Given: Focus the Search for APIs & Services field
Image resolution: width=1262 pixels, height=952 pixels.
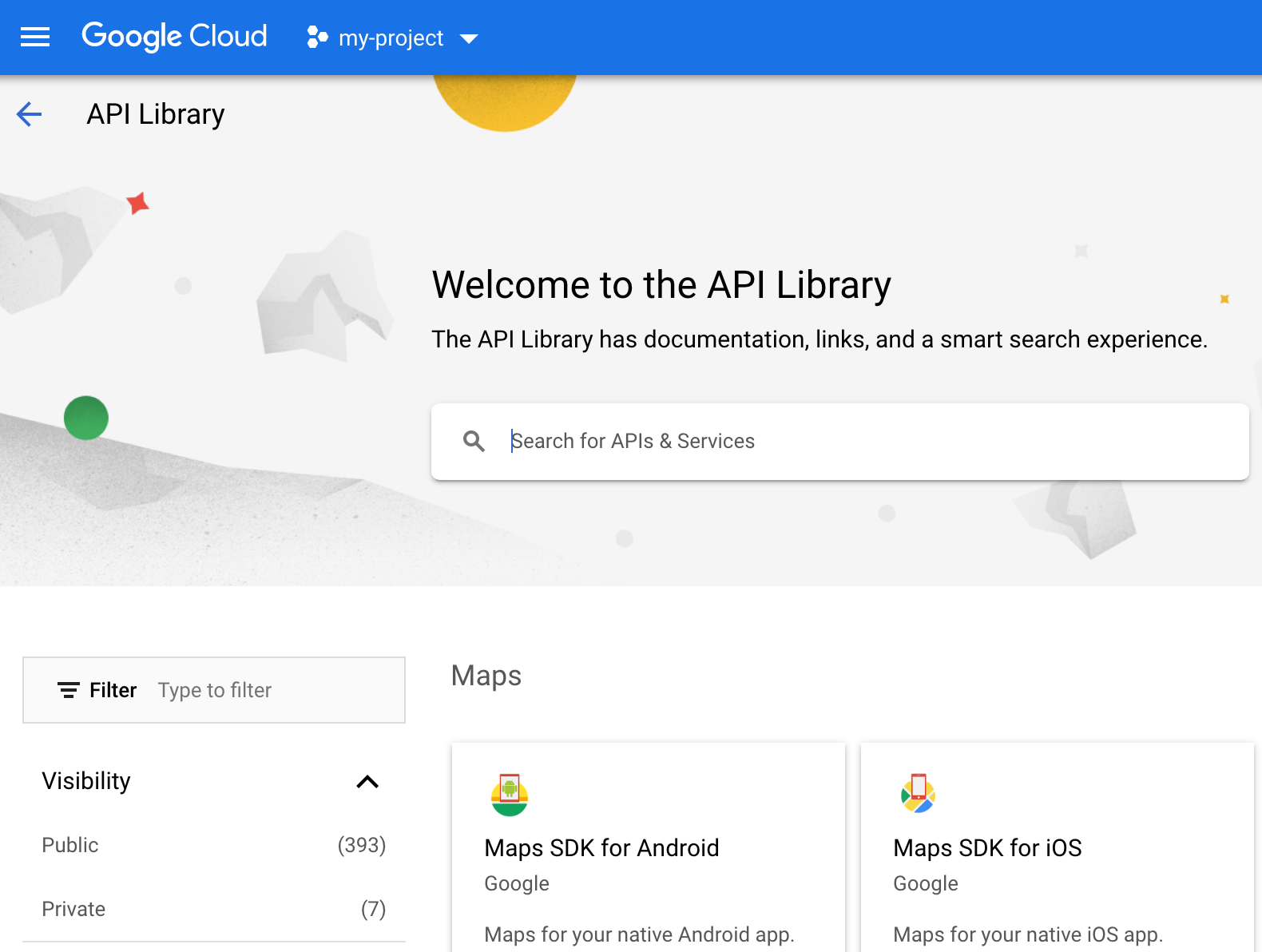Looking at the screenshot, I should tap(871, 442).
